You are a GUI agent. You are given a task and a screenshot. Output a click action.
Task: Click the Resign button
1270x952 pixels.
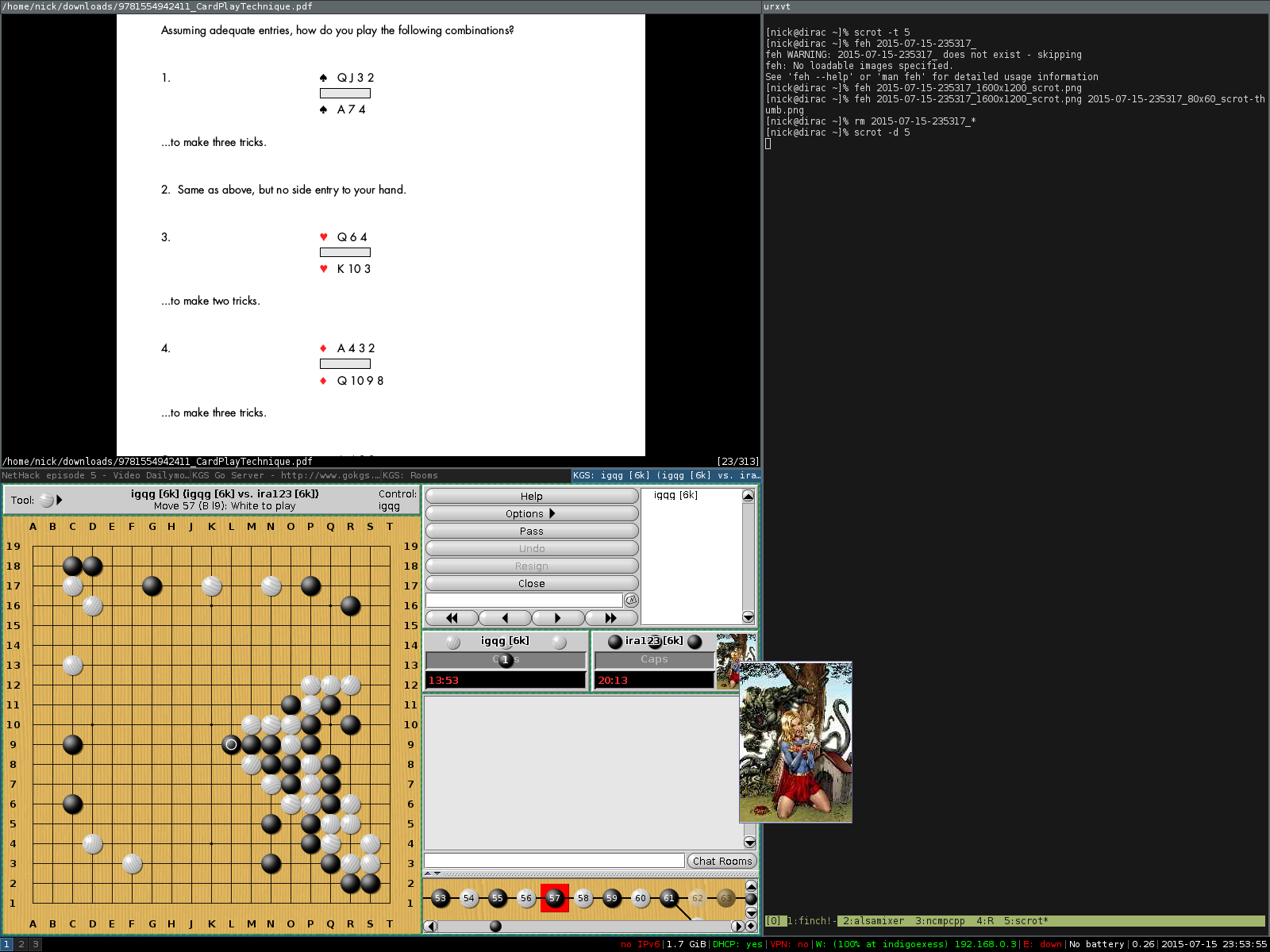coord(532,566)
